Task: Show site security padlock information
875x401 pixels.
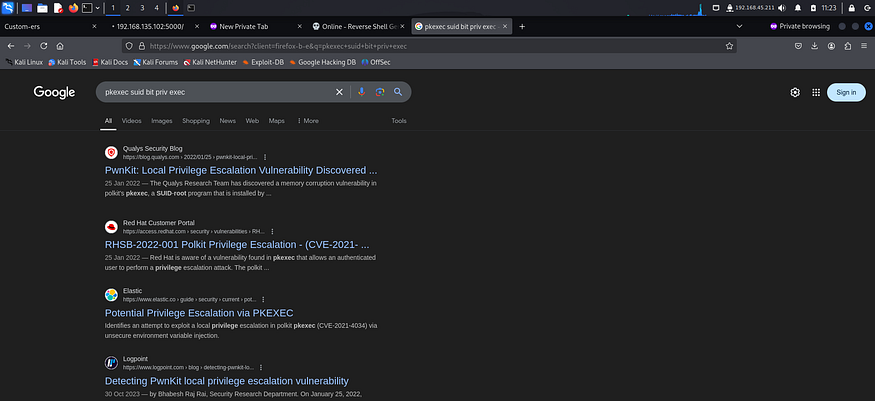Action: coord(142,46)
